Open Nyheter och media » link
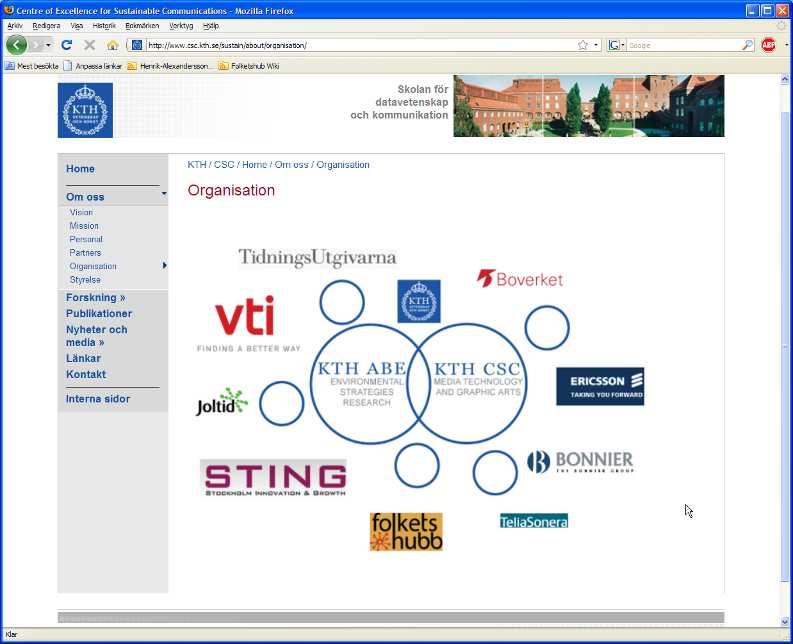The image size is (793, 644). [x=97, y=336]
